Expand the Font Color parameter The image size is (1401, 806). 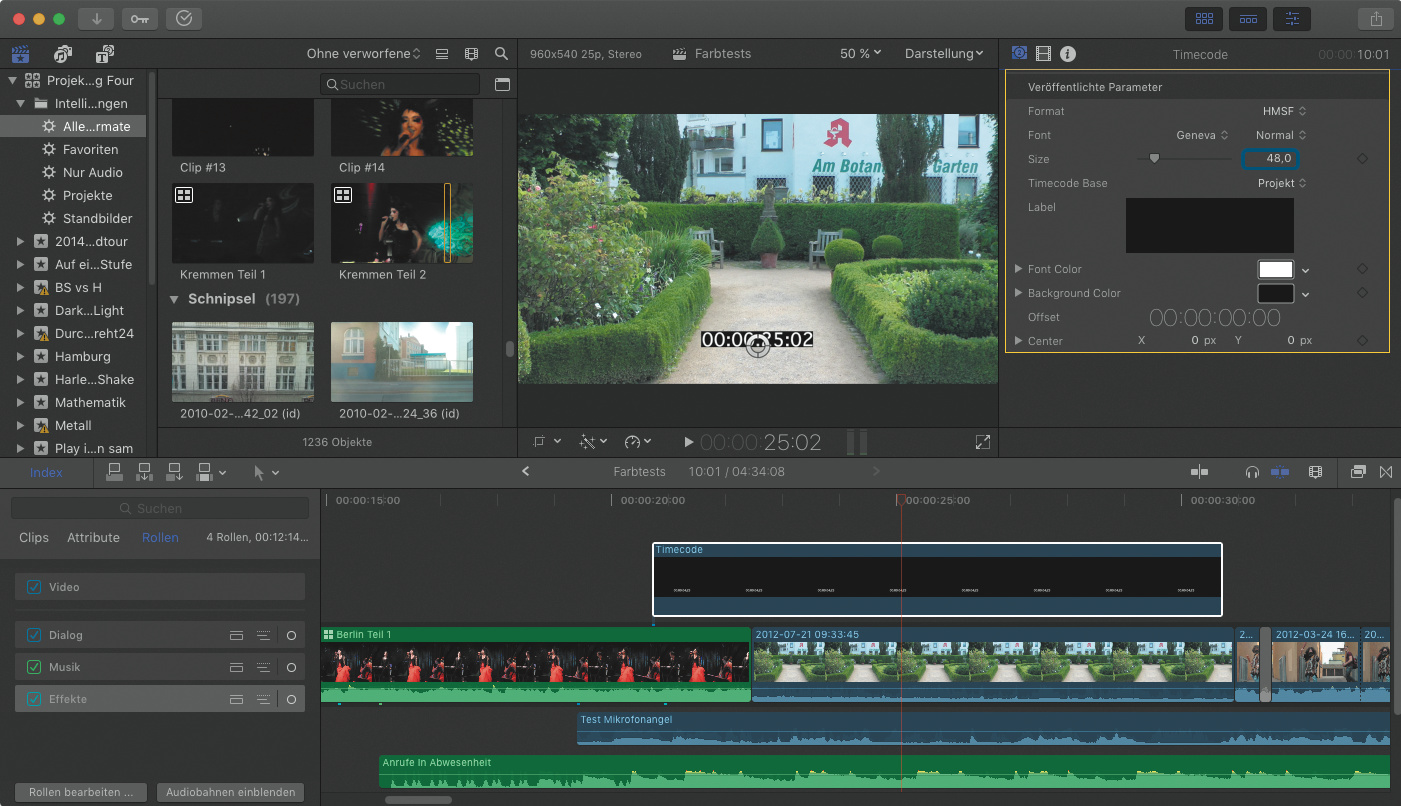point(1019,269)
